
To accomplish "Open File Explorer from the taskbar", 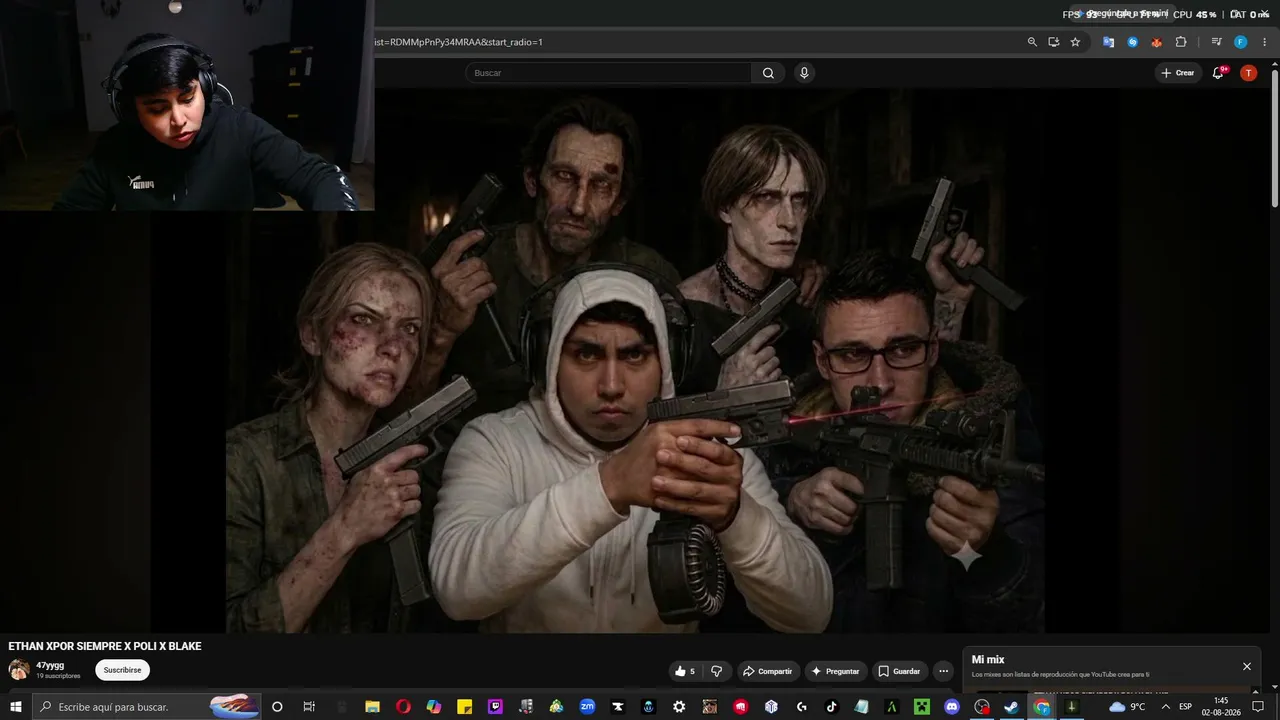I will point(372,707).
